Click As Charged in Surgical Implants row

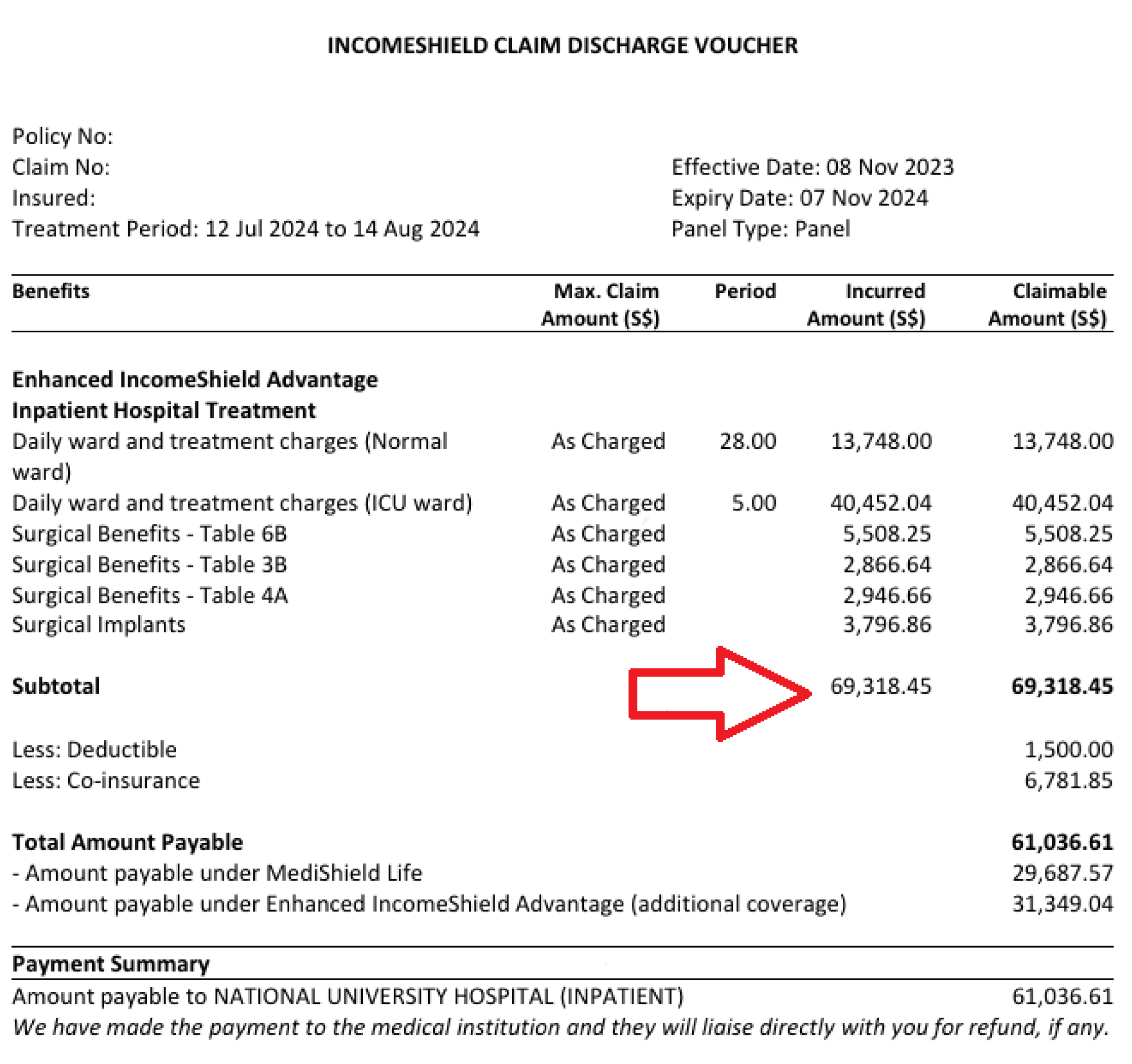pos(608,625)
